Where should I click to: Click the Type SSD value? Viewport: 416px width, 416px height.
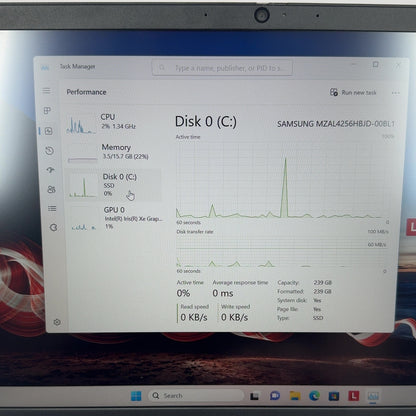point(318,318)
